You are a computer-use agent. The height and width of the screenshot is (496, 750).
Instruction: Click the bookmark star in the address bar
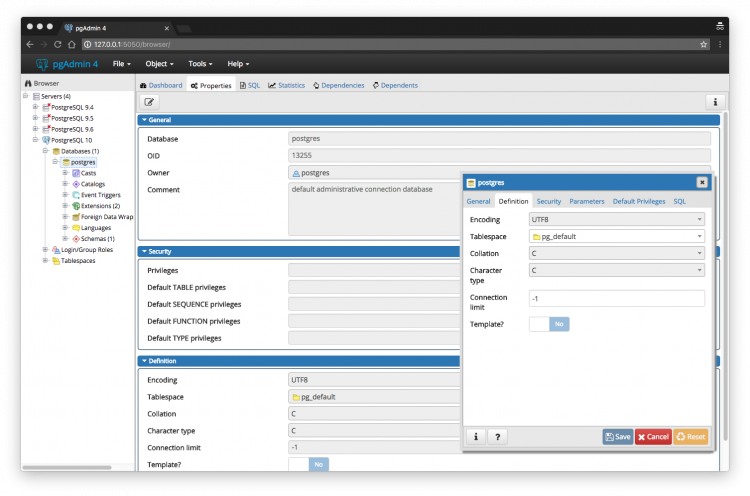pos(704,44)
